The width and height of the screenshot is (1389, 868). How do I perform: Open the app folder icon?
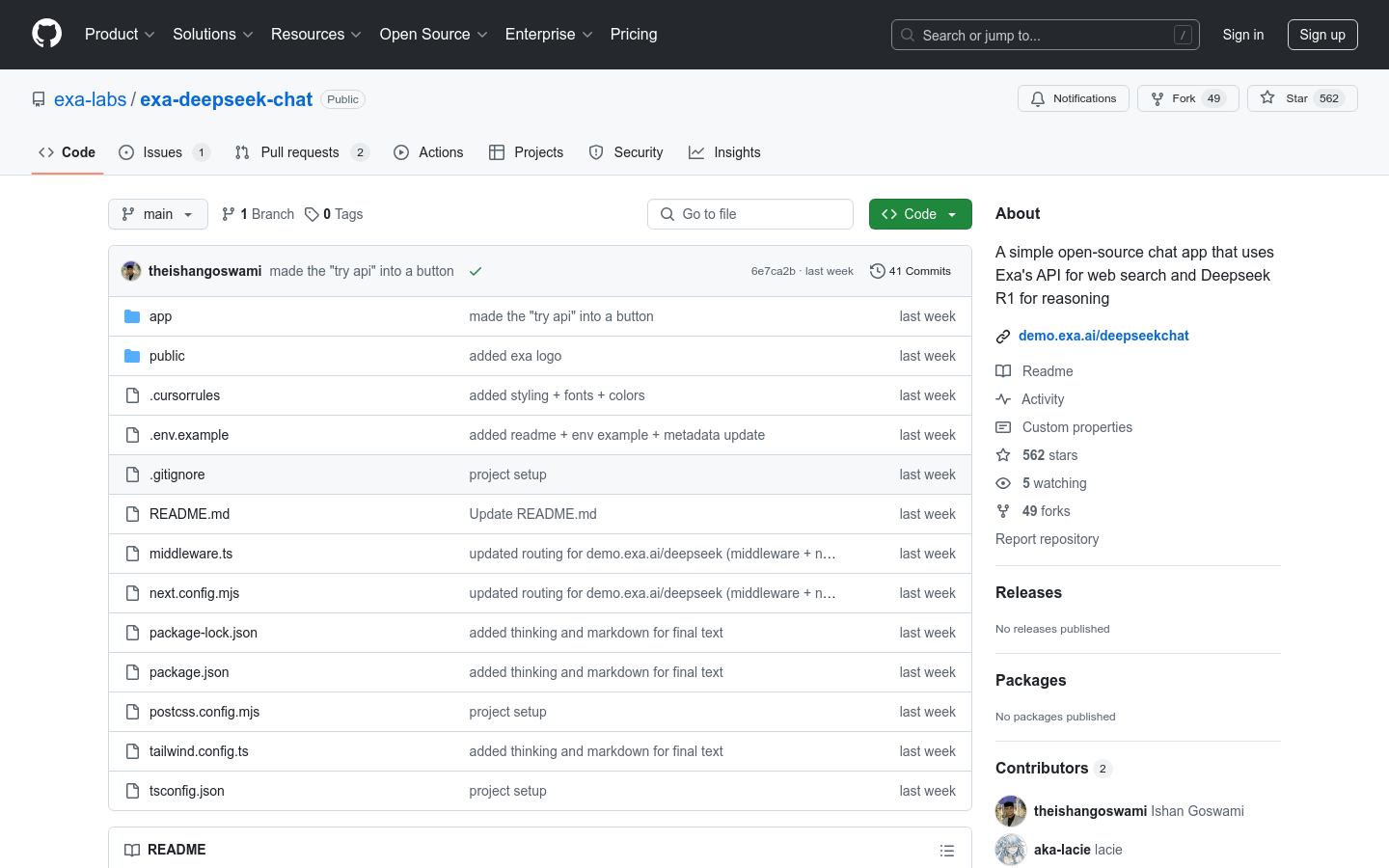[x=131, y=316]
